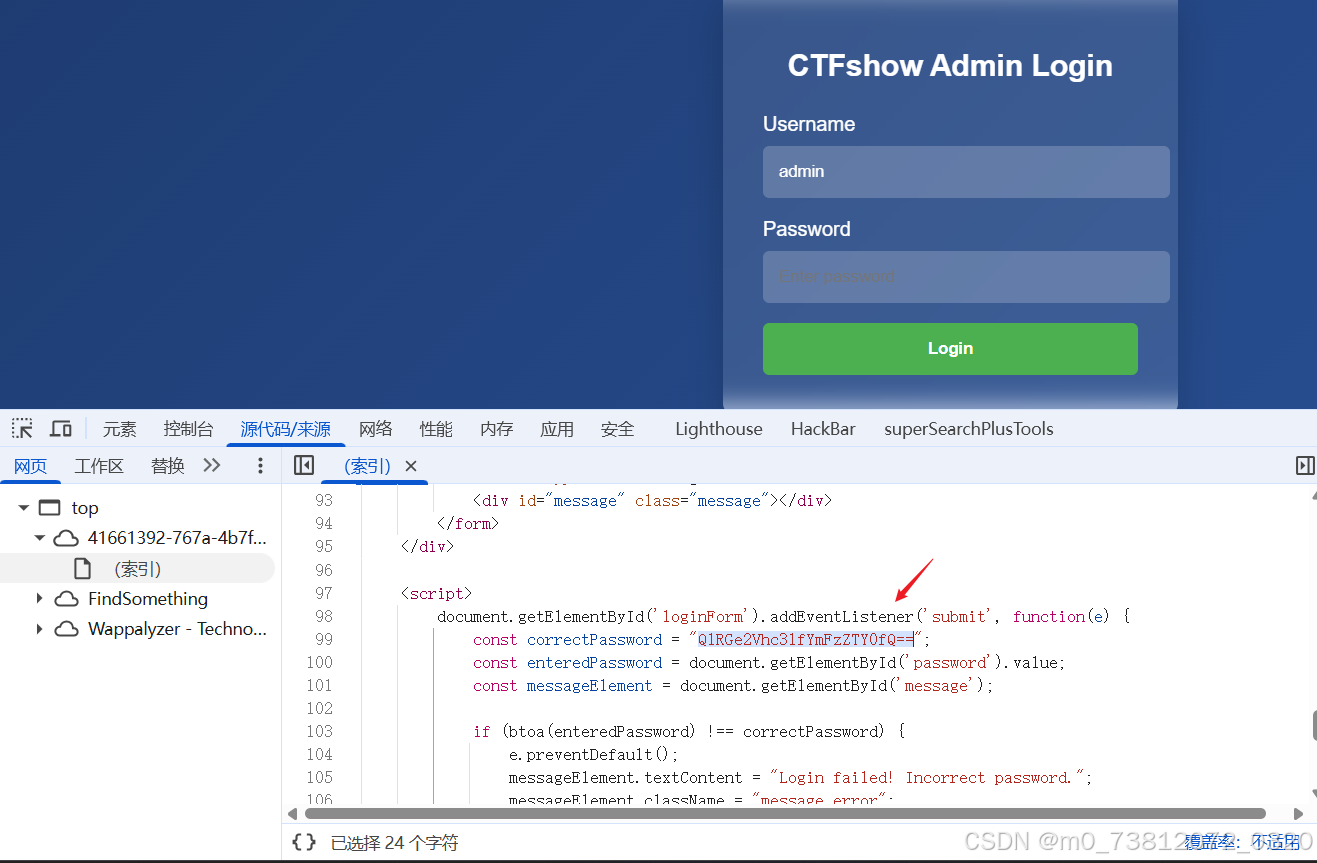Collapse the 41661392-767a-4b7f domain node

click(x=40, y=538)
